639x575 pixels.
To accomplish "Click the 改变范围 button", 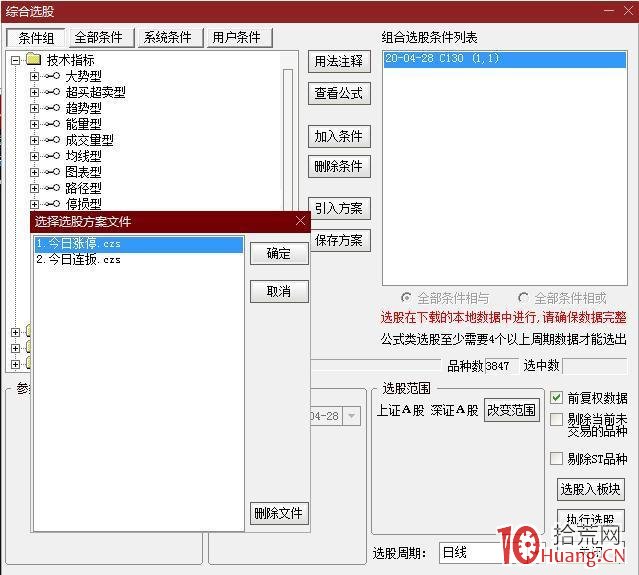I will 512,410.
